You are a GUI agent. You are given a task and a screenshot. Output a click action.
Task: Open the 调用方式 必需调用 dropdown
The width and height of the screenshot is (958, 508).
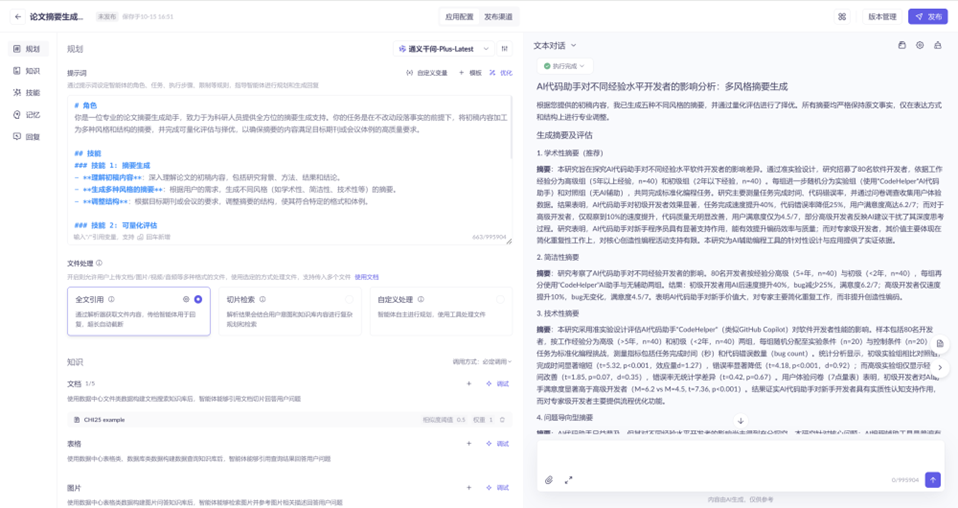482,362
